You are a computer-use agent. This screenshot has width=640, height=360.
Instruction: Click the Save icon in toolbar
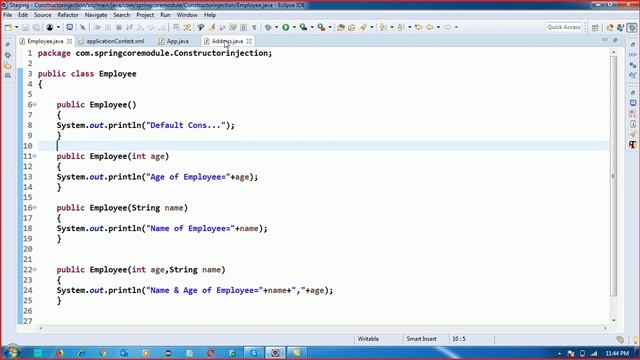[25, 27]
